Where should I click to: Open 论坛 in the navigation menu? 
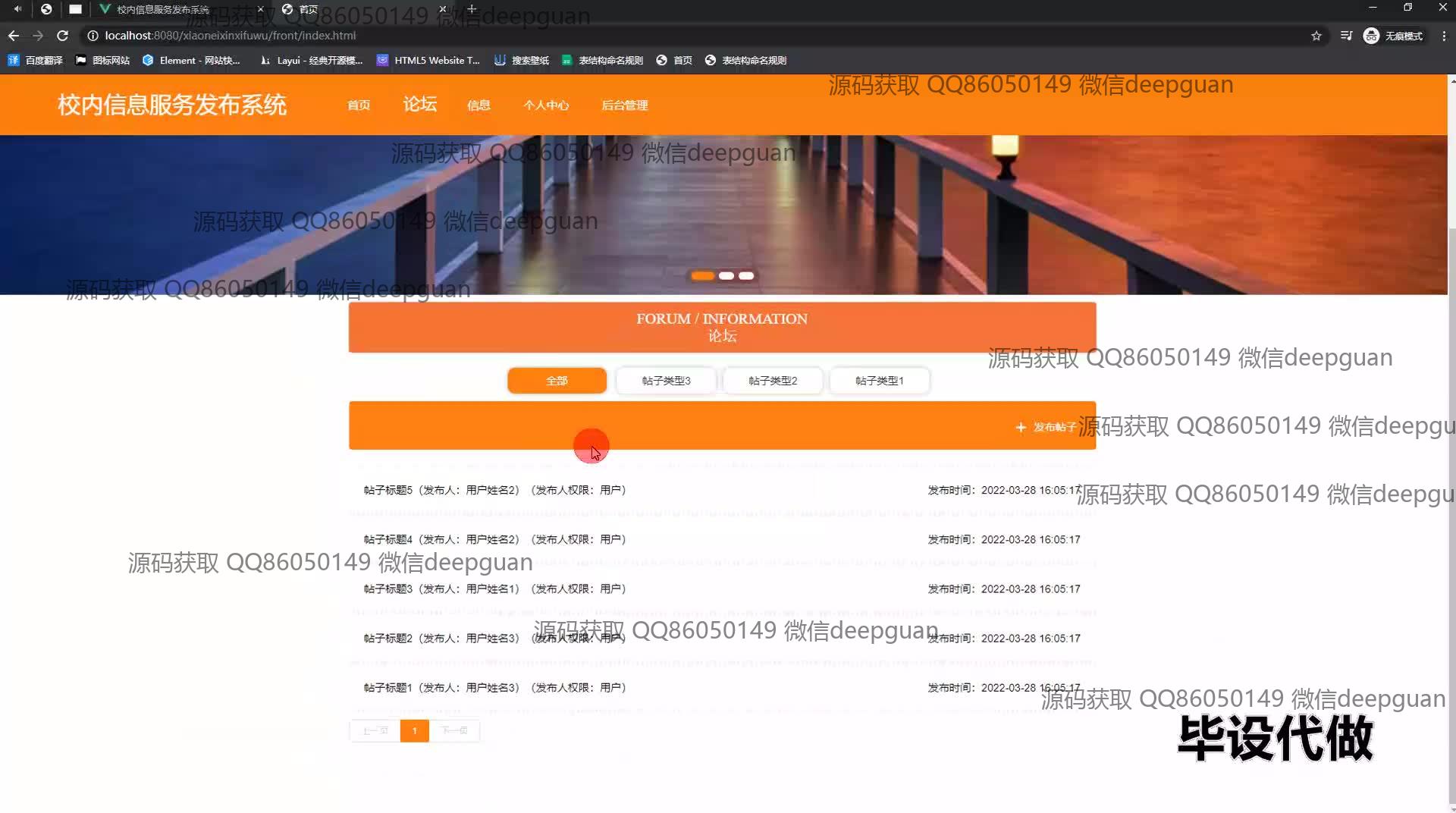click(419, 105)
